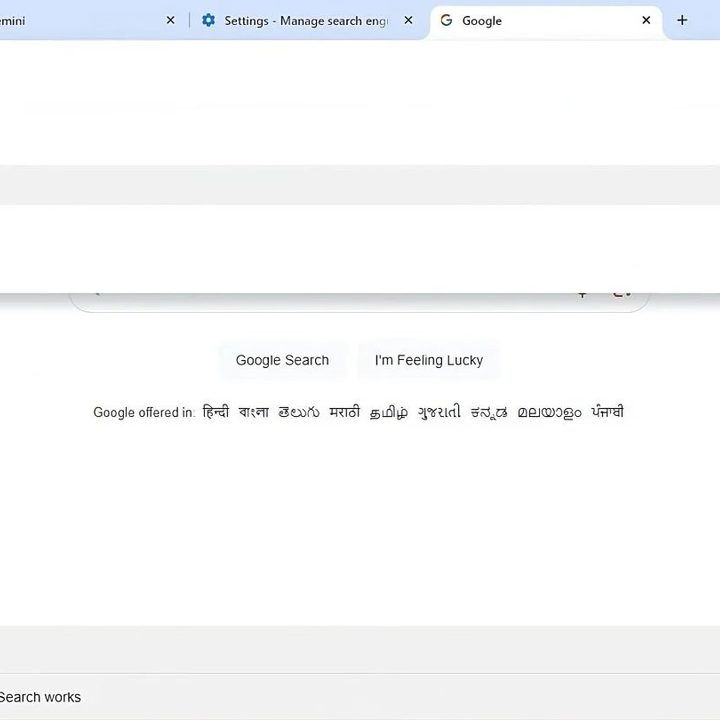Select the Google browser tab
Image resolution: width=720 pixels, height=720 pixels.
coord(546,21)
